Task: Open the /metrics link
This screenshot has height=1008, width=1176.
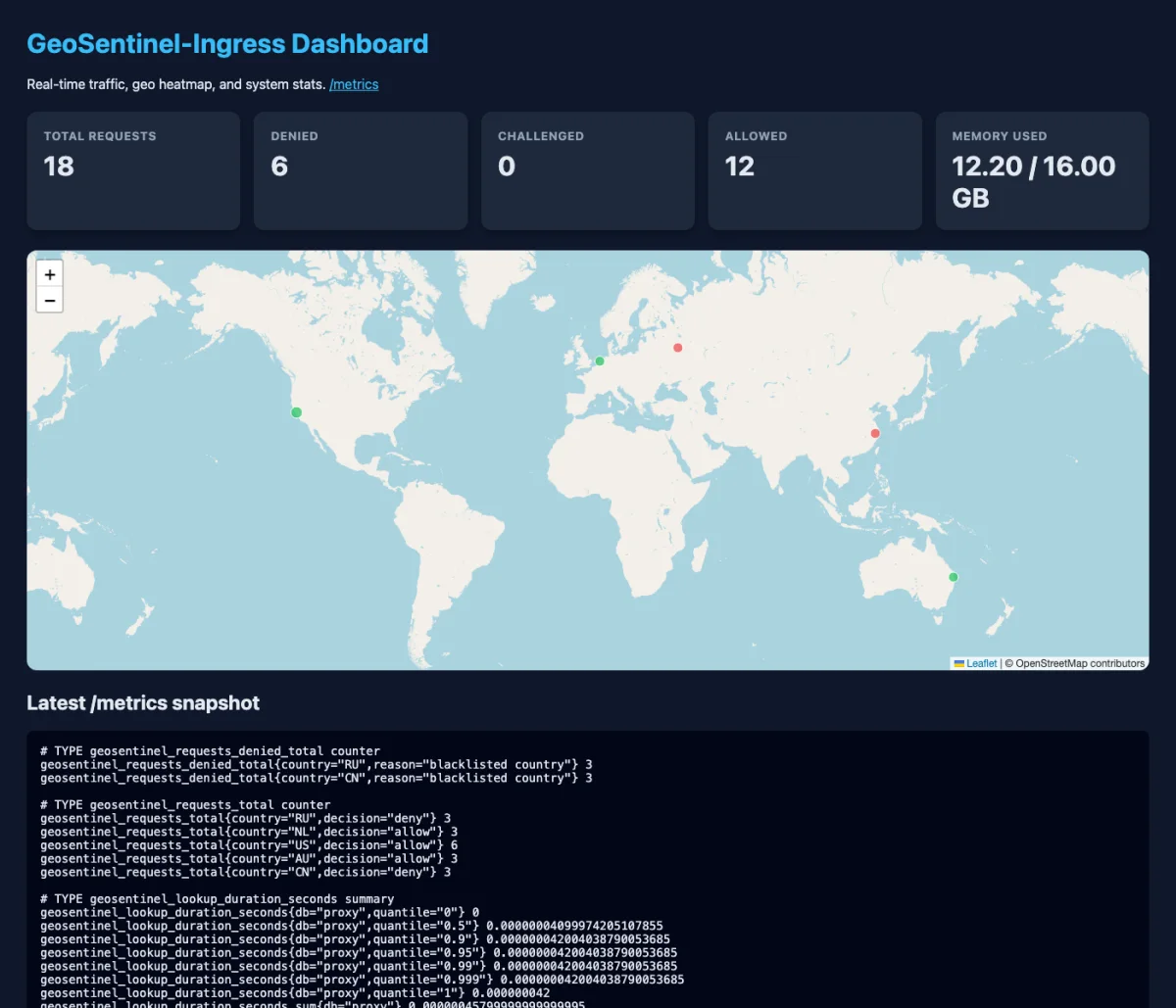Action: coord(354,84)
